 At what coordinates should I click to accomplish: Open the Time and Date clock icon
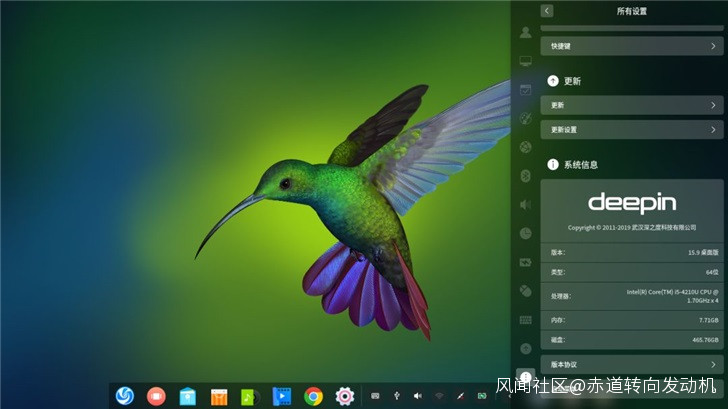(526, 234)
